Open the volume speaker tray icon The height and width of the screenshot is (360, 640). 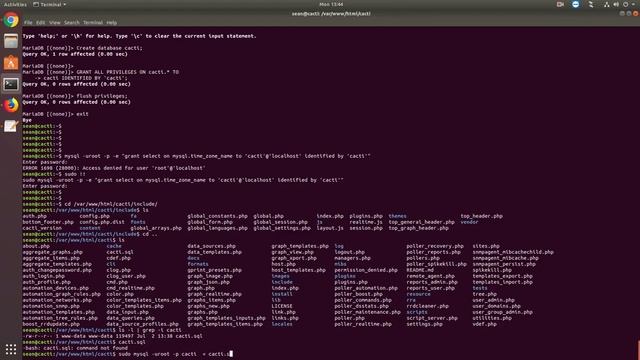[616, 4]
